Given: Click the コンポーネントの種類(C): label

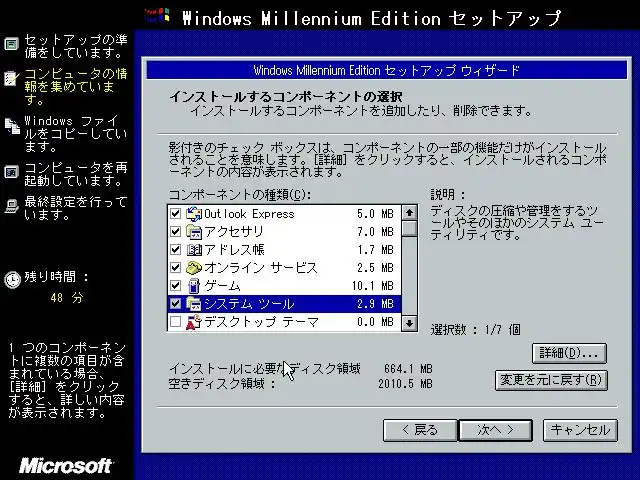Looking at the screenshot, I should click(240, 195).
